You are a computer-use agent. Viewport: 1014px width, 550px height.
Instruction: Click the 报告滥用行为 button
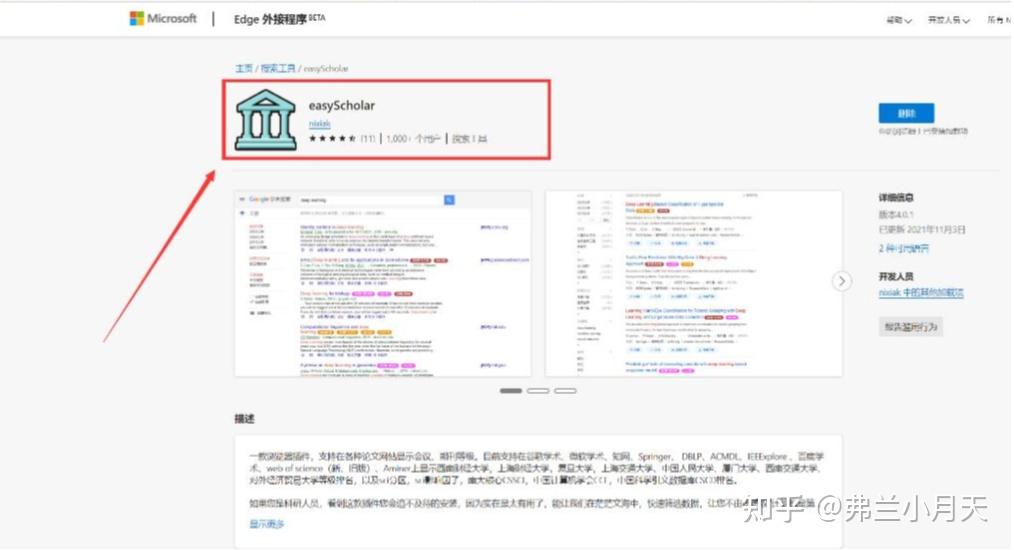pyautogui.click(x=911, y=327)
